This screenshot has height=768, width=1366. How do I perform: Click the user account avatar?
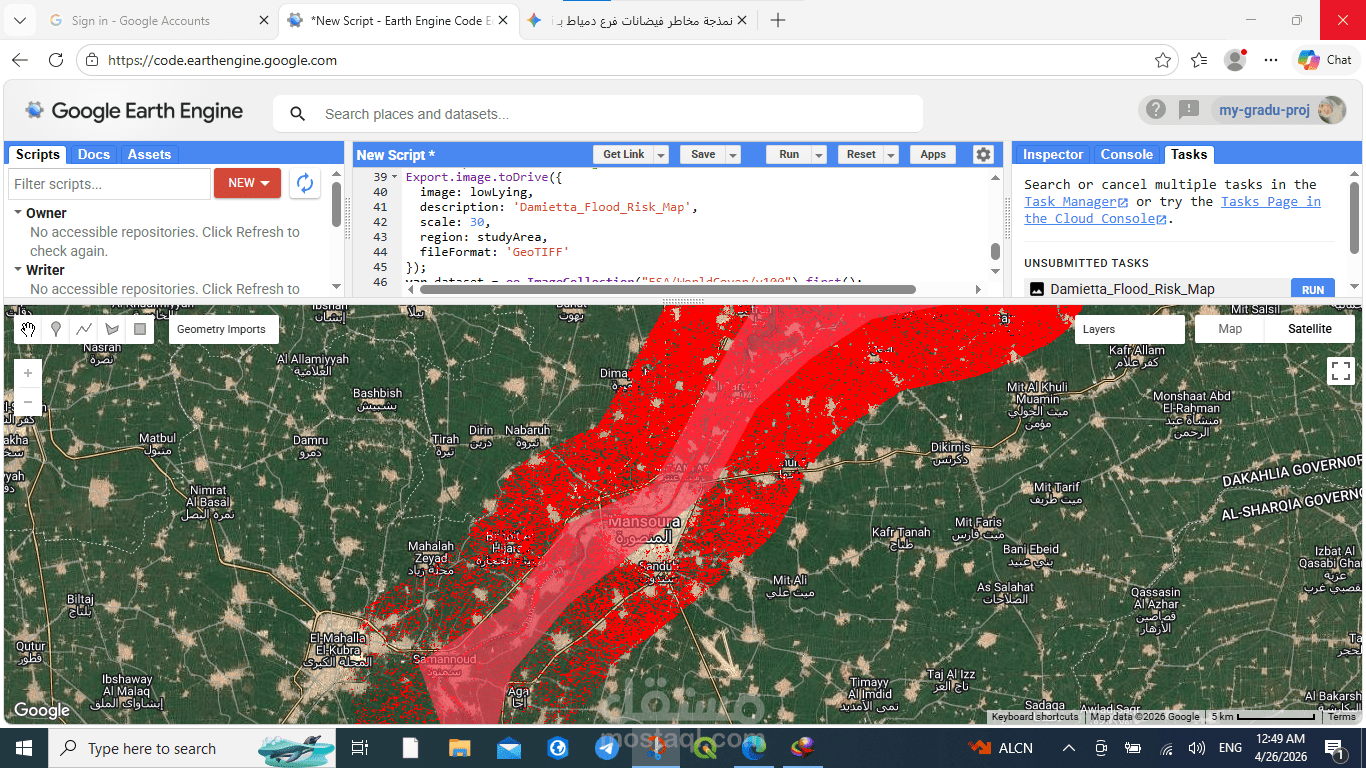1331,110
